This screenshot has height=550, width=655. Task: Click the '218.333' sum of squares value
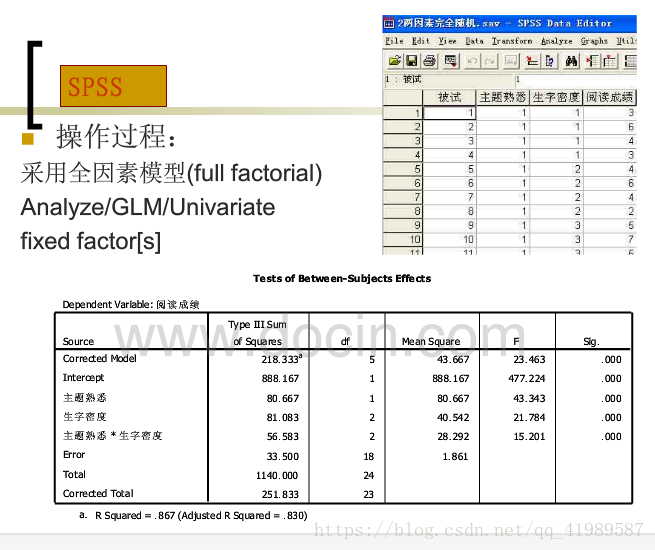(x=282, y=359)
